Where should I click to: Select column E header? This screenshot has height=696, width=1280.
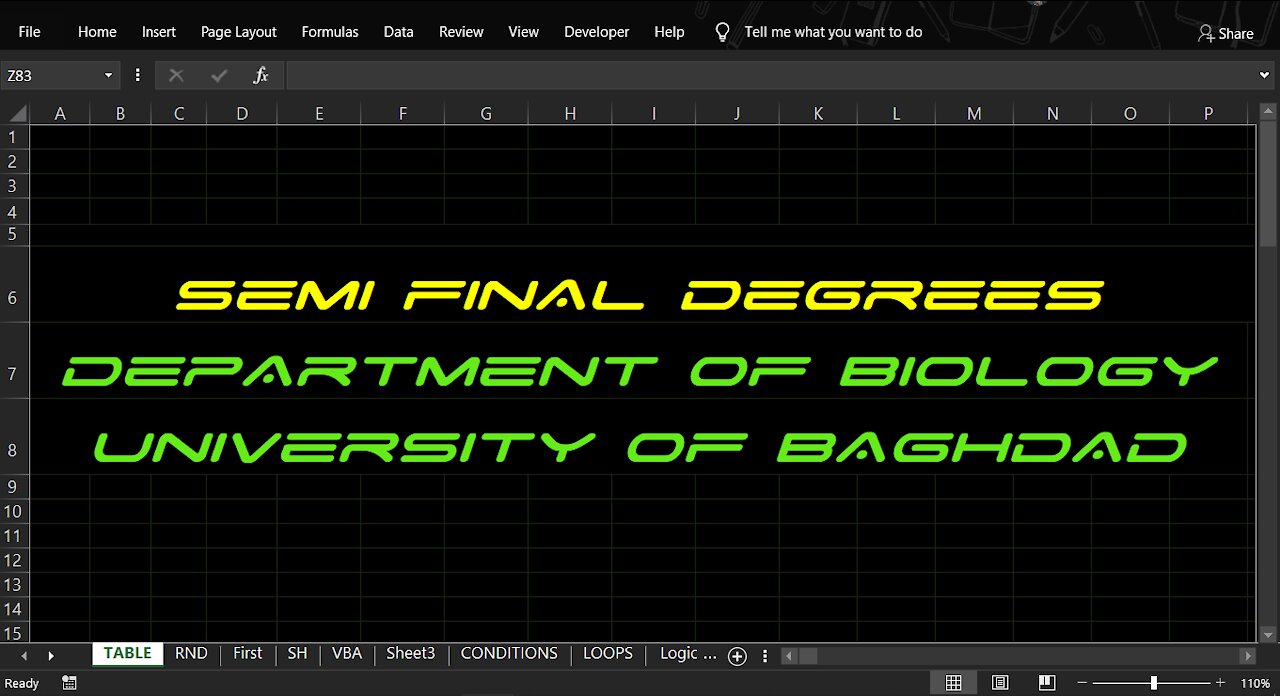pos(319,114)
